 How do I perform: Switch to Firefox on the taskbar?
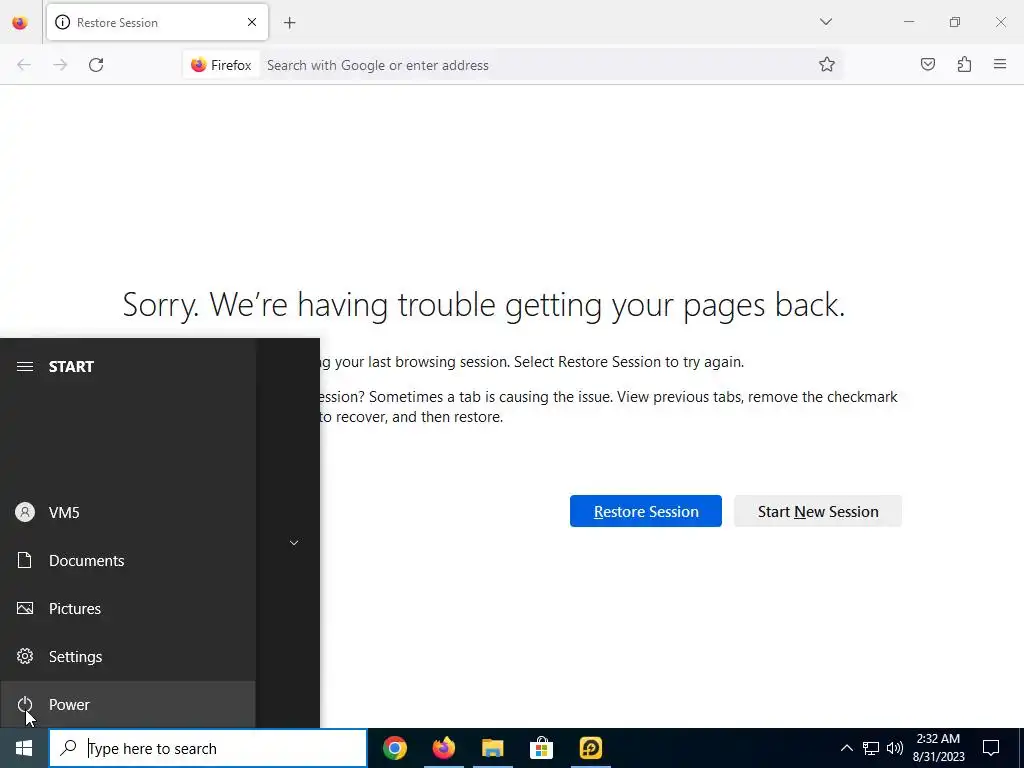point(443,748)
